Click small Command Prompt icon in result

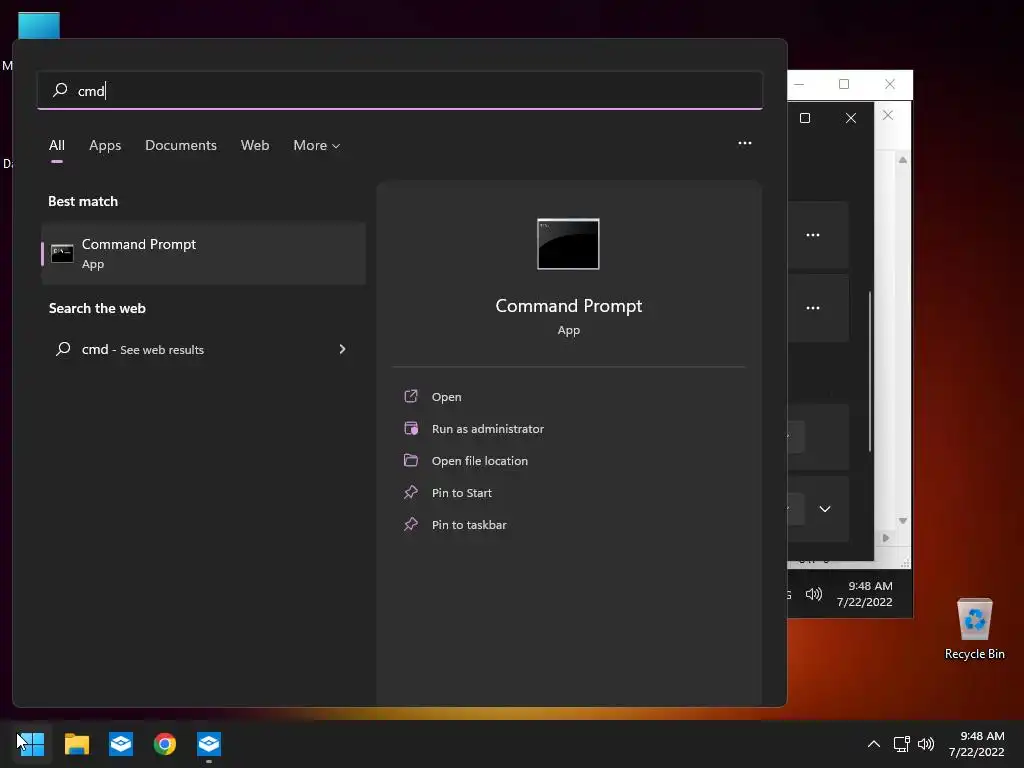[62, 253]
